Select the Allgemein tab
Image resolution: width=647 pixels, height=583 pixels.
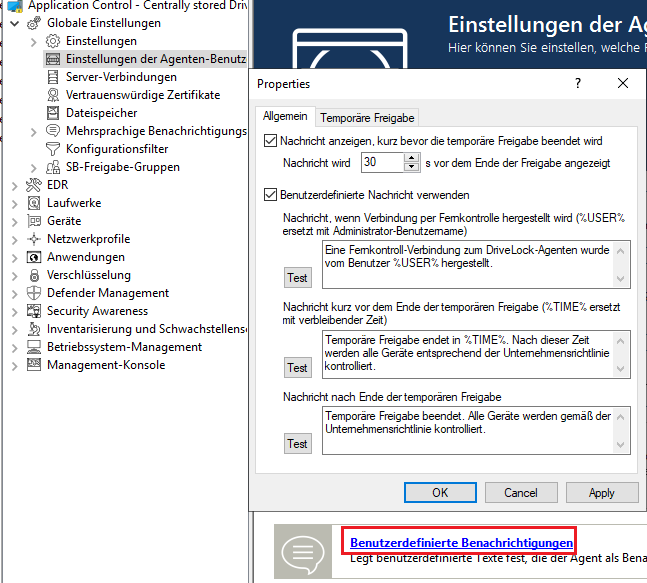[x=285, y=116]
